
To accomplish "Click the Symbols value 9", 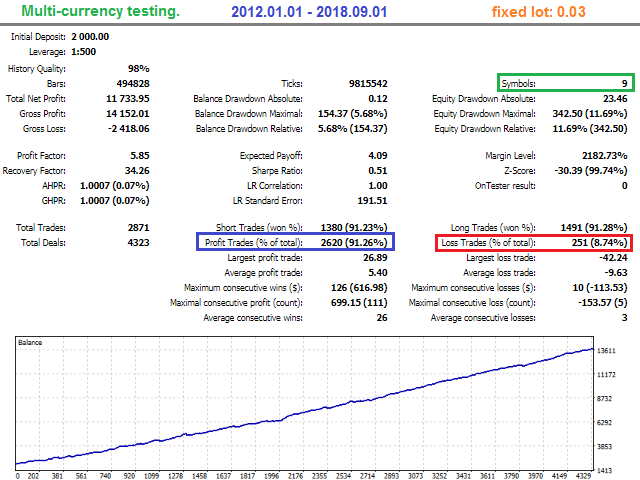I will pyautogui.click(x=624, y=84).
